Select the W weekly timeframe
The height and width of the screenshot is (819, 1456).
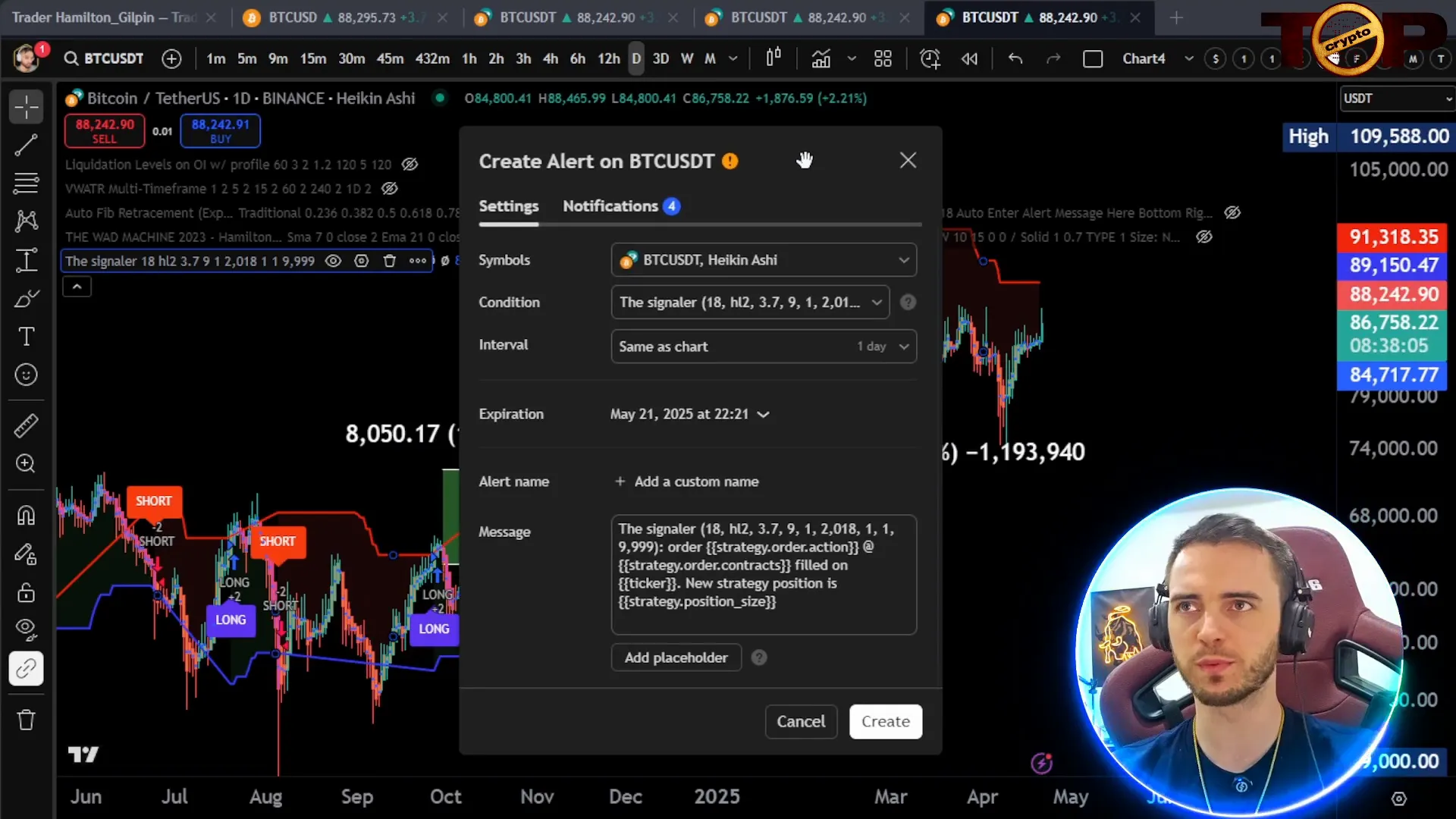point(687,58)
